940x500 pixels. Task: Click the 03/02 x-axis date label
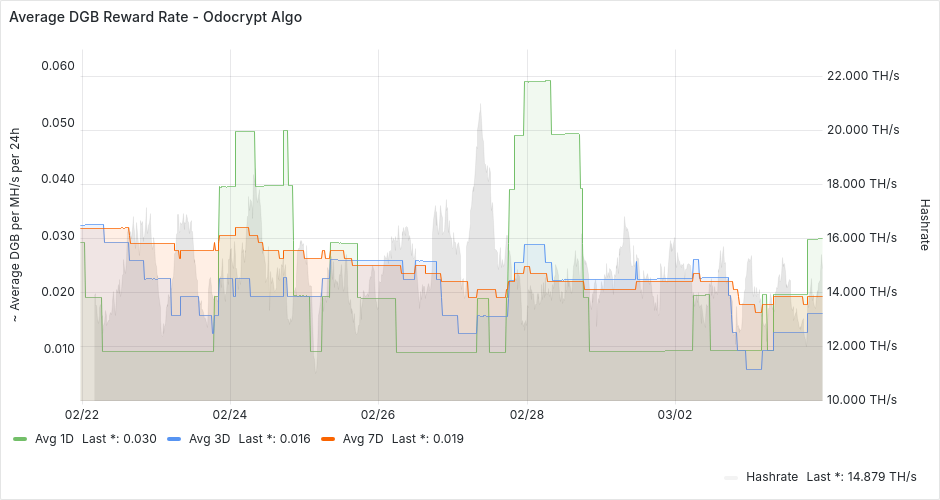(675, 414)
